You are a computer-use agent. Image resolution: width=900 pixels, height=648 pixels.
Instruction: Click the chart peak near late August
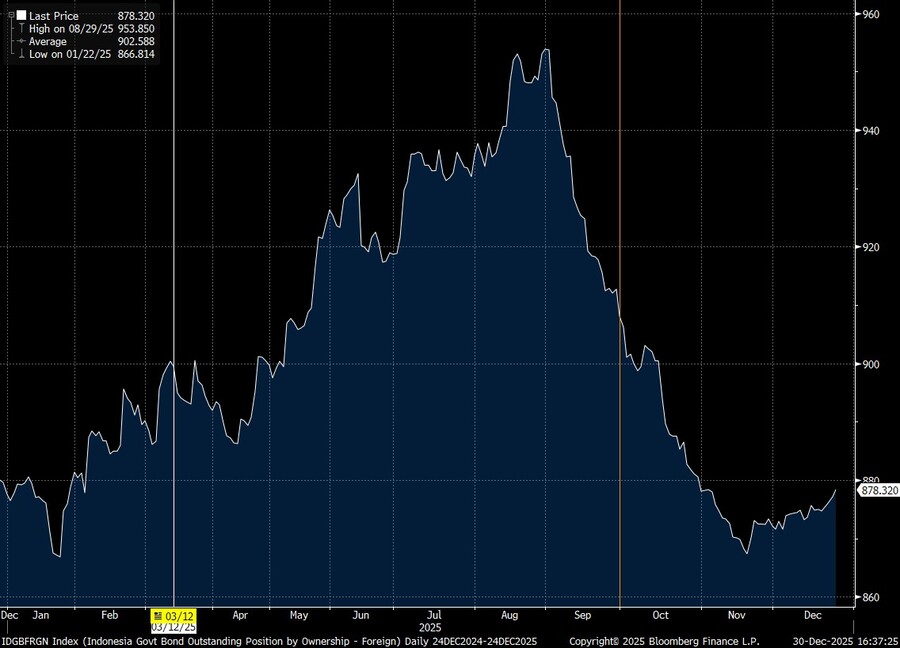546,50
